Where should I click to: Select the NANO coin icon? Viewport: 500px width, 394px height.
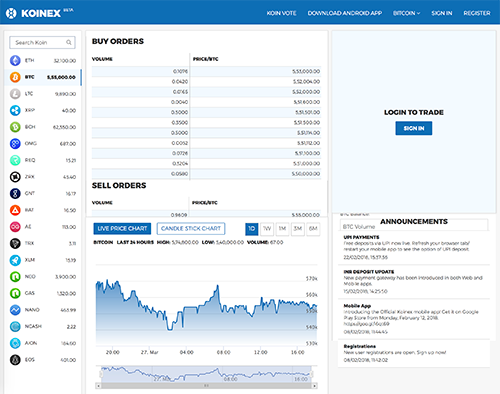(15, 310)
